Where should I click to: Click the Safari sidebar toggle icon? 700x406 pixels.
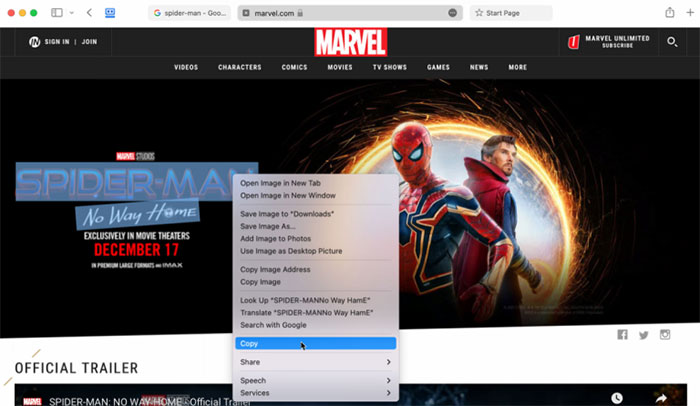click(x=57, y=13)
